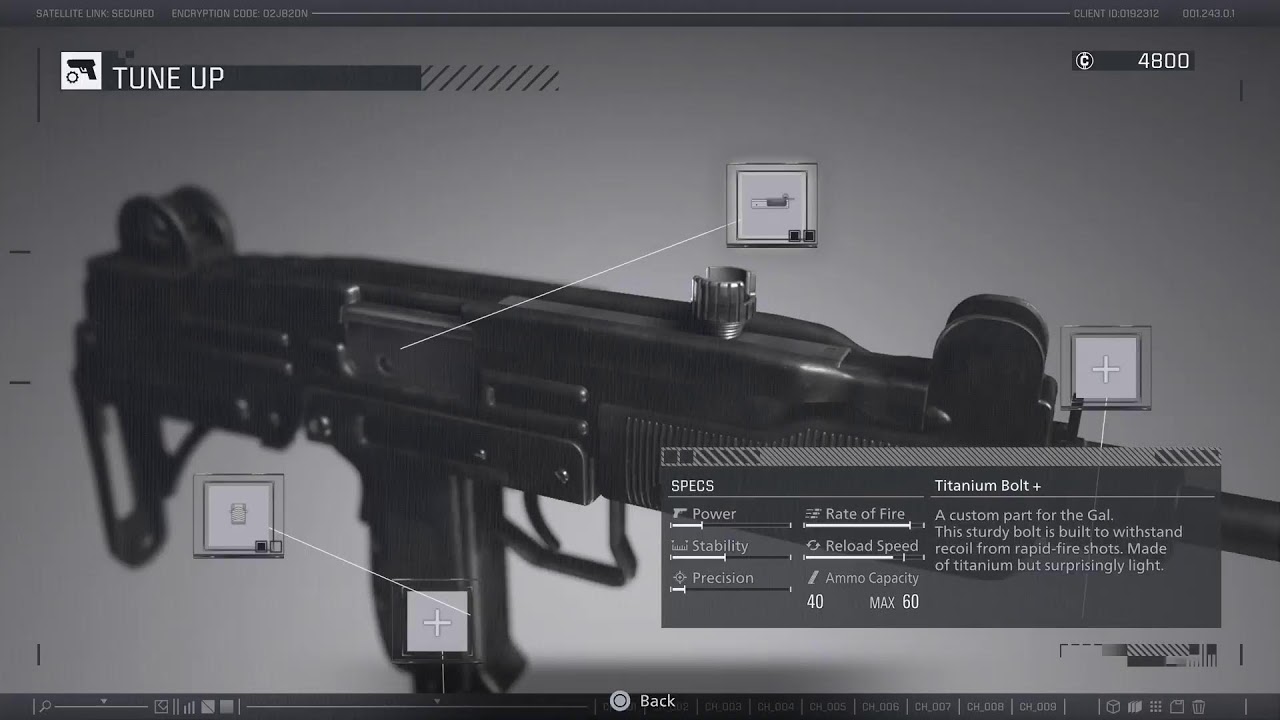Click the TUNE UP screen title

pos(168,78)
